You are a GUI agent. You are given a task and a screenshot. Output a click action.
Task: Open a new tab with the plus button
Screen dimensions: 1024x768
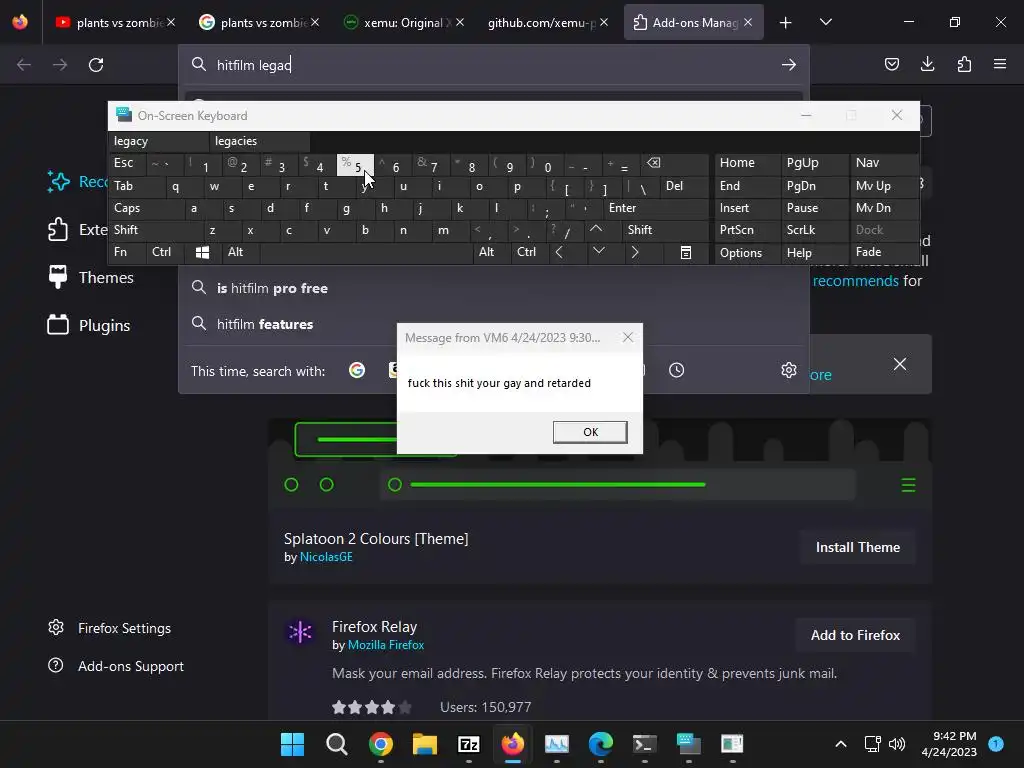pyautogui.click(x=786, y=23)
